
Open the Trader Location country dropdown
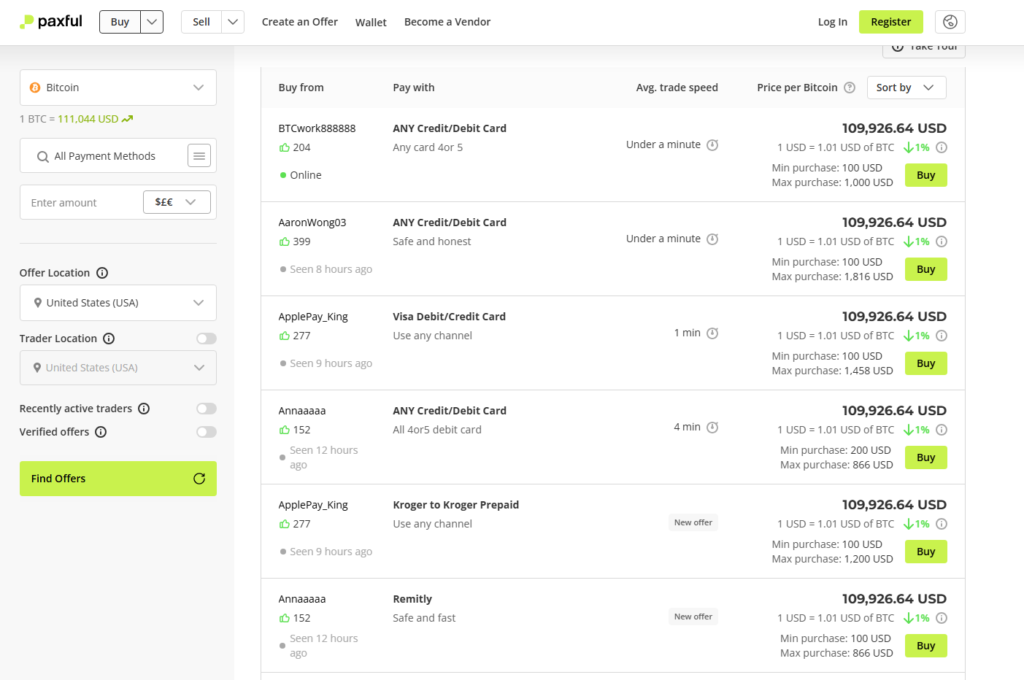118,368
